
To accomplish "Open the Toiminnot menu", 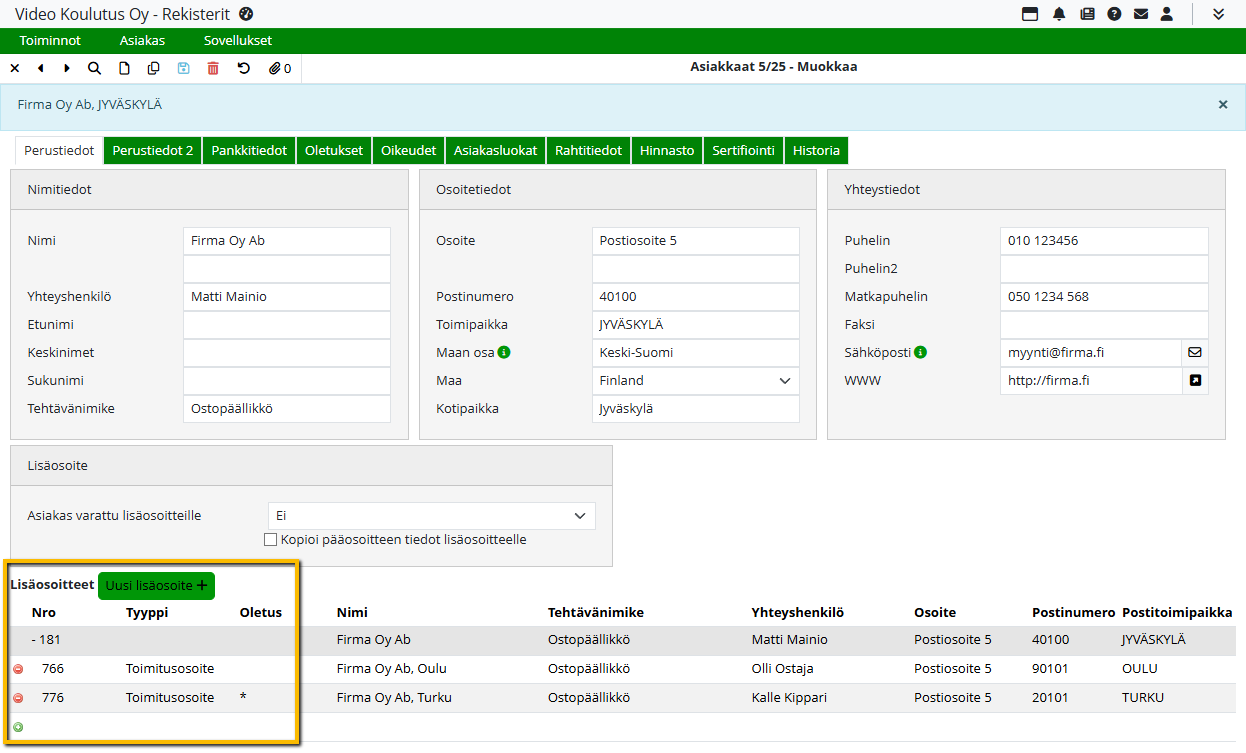I will pos(50,41).
